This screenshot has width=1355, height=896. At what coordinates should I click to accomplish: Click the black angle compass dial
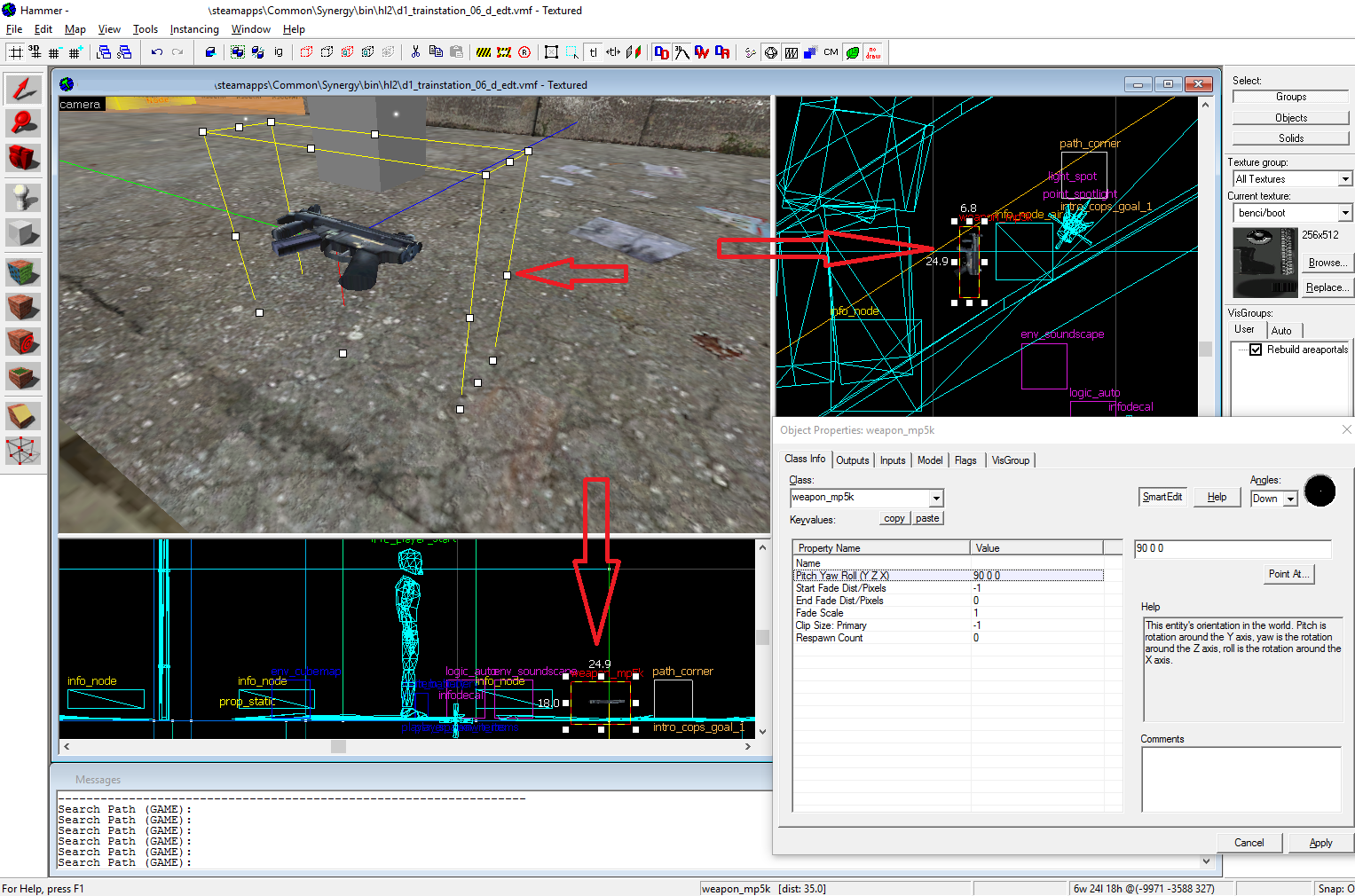click(x=1320, y=491)
